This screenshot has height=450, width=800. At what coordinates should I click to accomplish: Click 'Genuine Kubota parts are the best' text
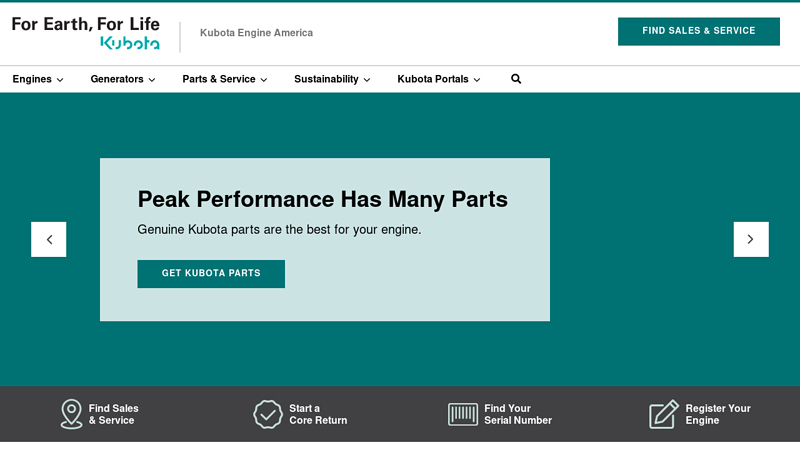pos(279,230)
